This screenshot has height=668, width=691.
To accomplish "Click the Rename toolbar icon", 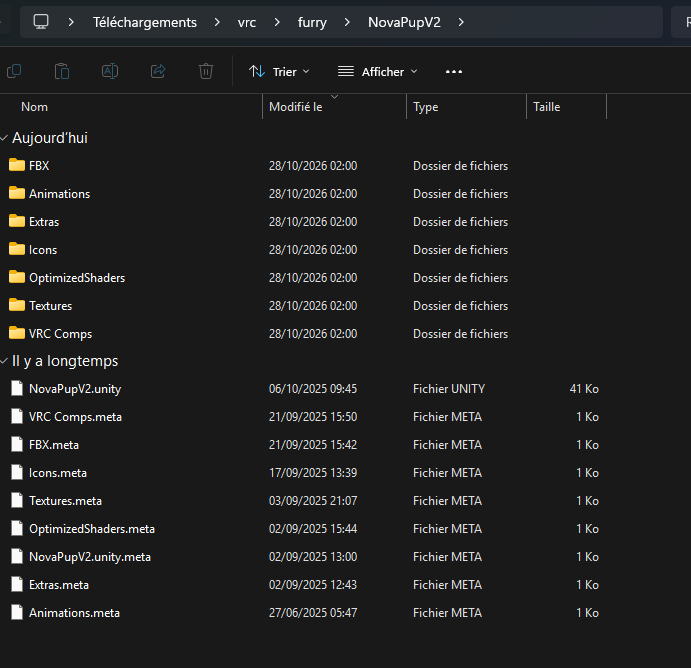I will coord(110,71).
